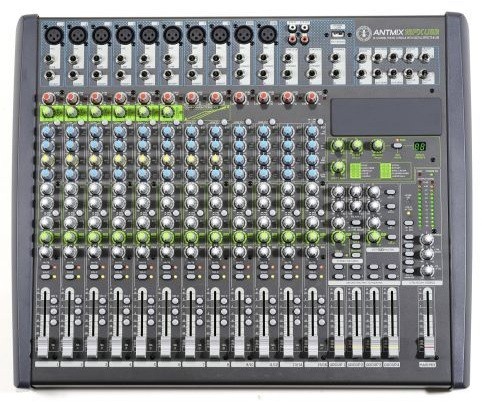Image resolution: width=482 pixels, height=403 pixels.
Task: Click channel 13/14 red gain knob
Action: click(287, 98)
